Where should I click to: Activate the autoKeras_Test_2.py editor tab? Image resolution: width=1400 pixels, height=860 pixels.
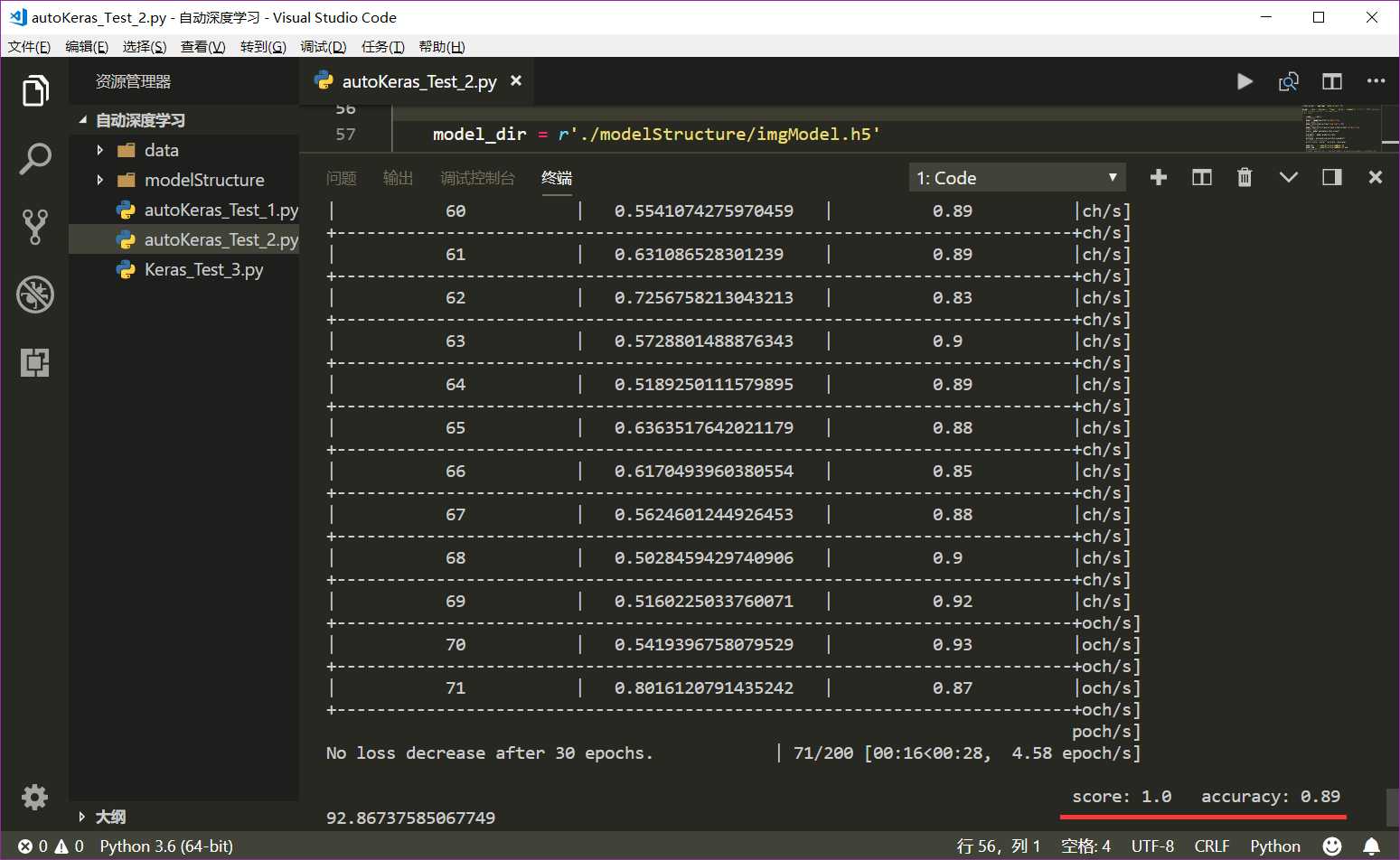pos(417,81)
